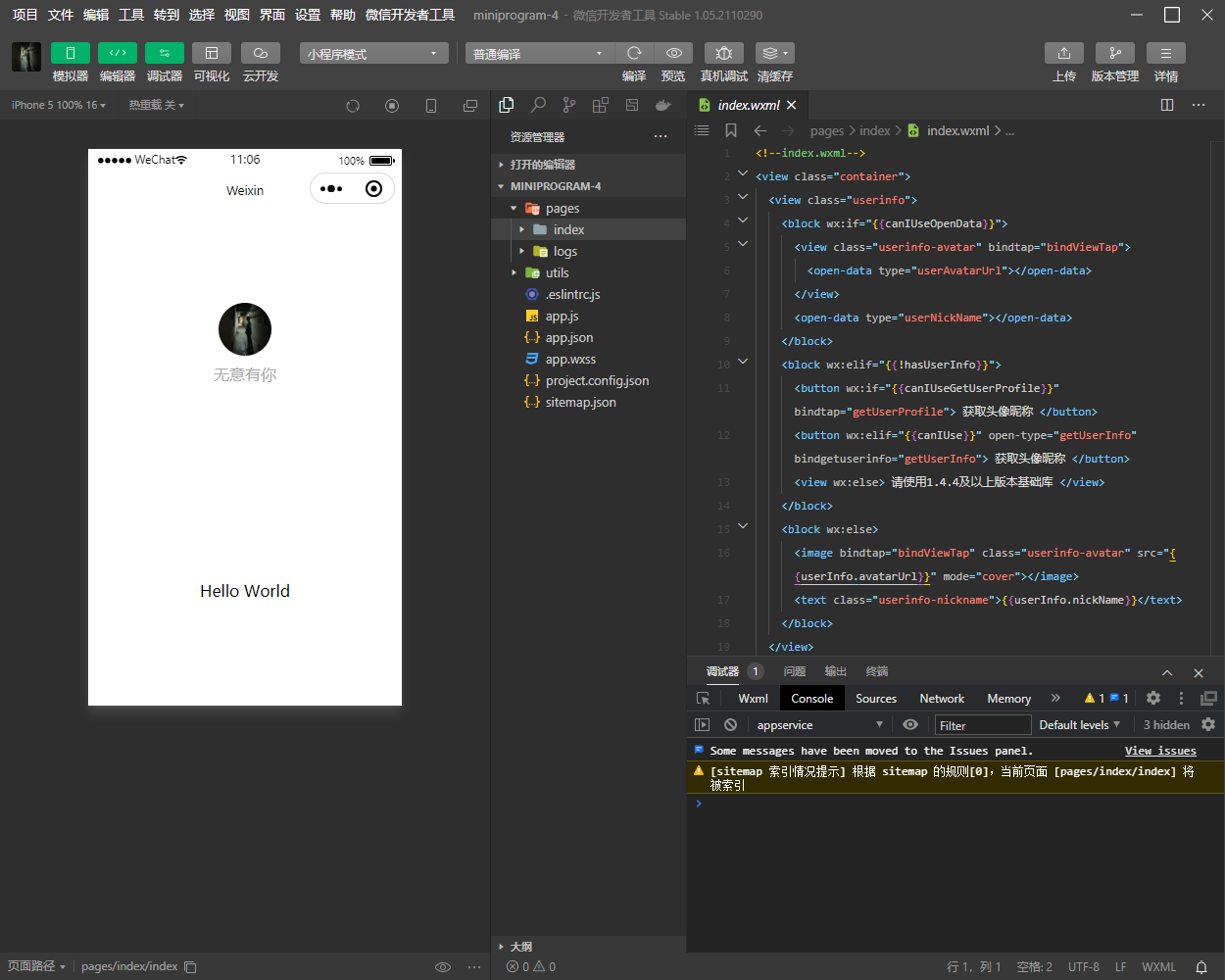
Task: Open the 文件 menu
Action: coord(61,15)
